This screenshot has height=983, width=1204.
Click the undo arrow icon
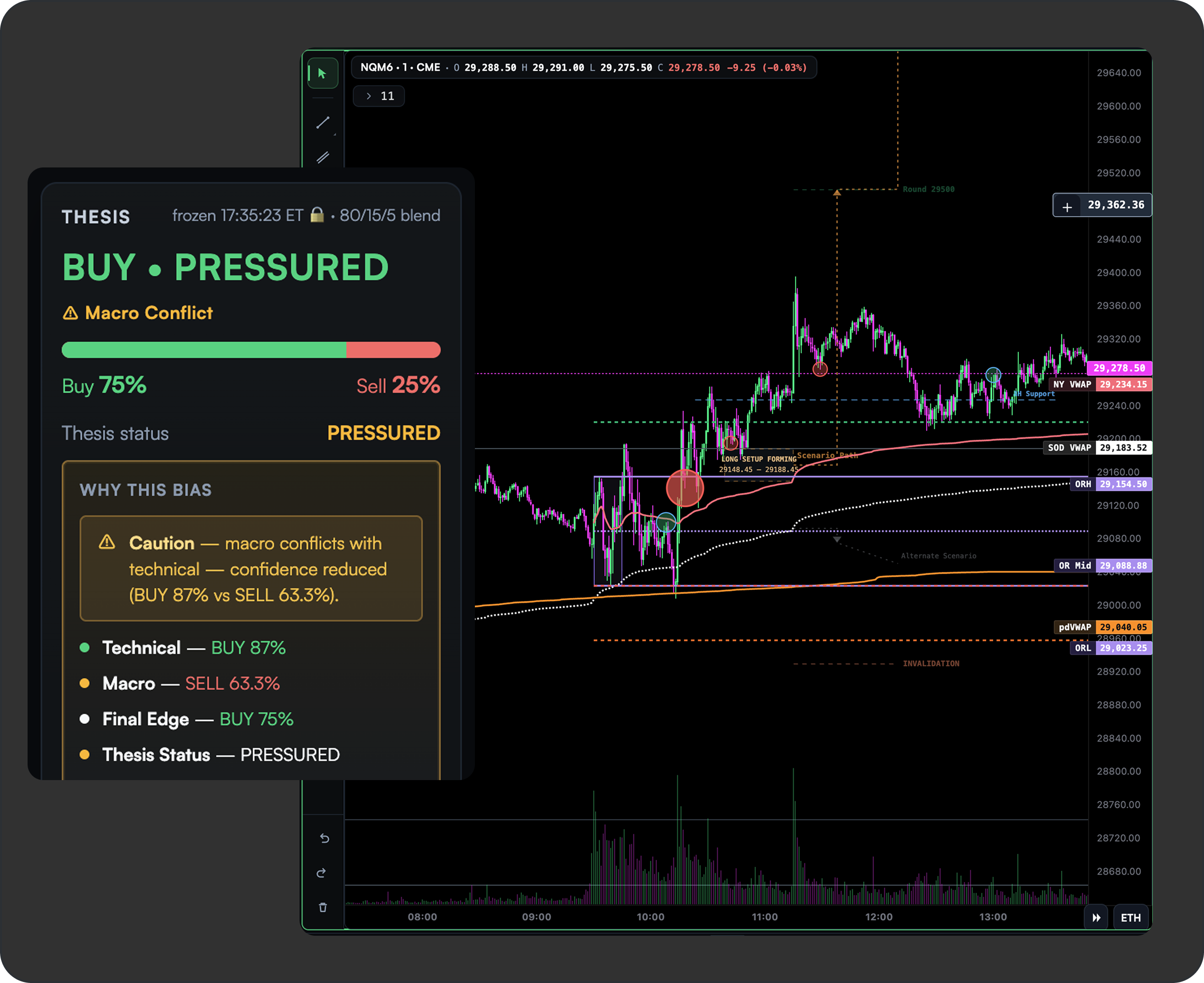coord(325,838)
